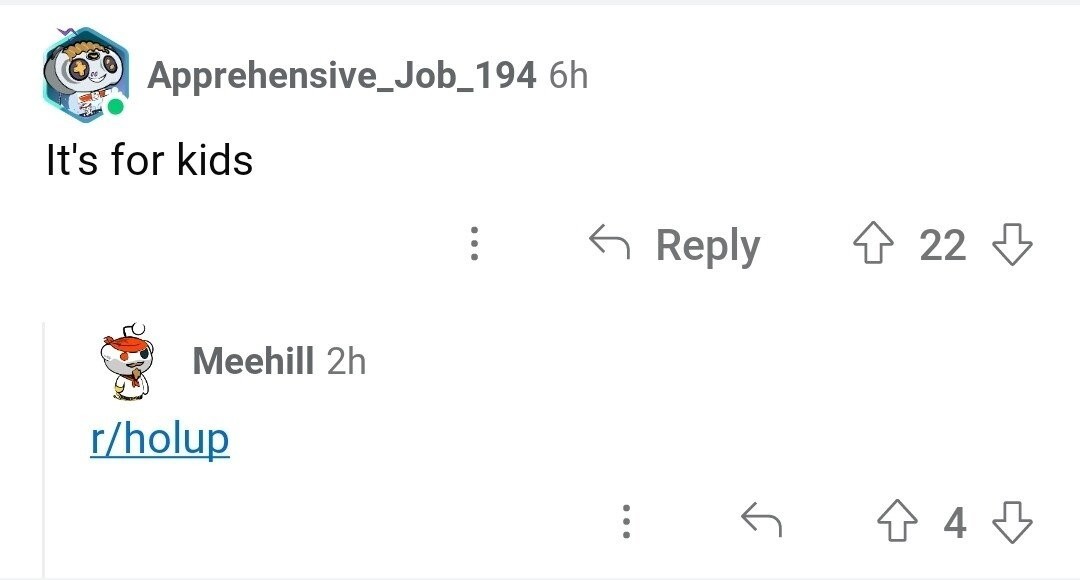Click the vote score of 22
This screenshot has height=580, width=1080.
(x=942, y=245)
